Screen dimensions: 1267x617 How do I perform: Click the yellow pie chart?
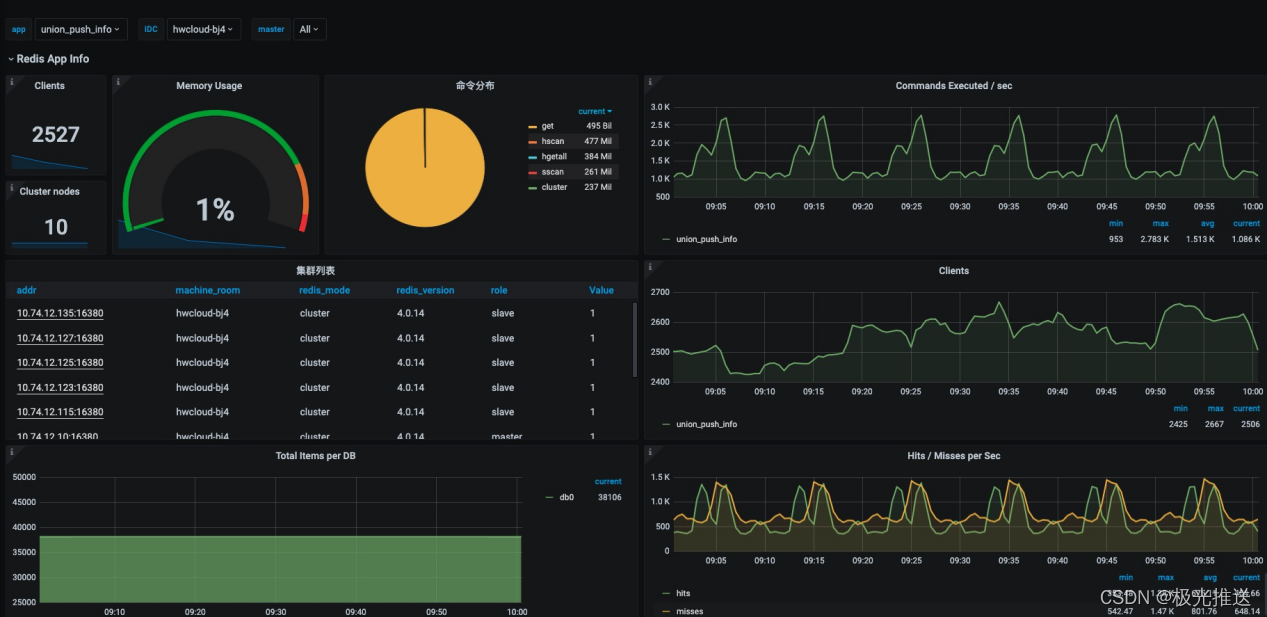click(x=424, y=166)
